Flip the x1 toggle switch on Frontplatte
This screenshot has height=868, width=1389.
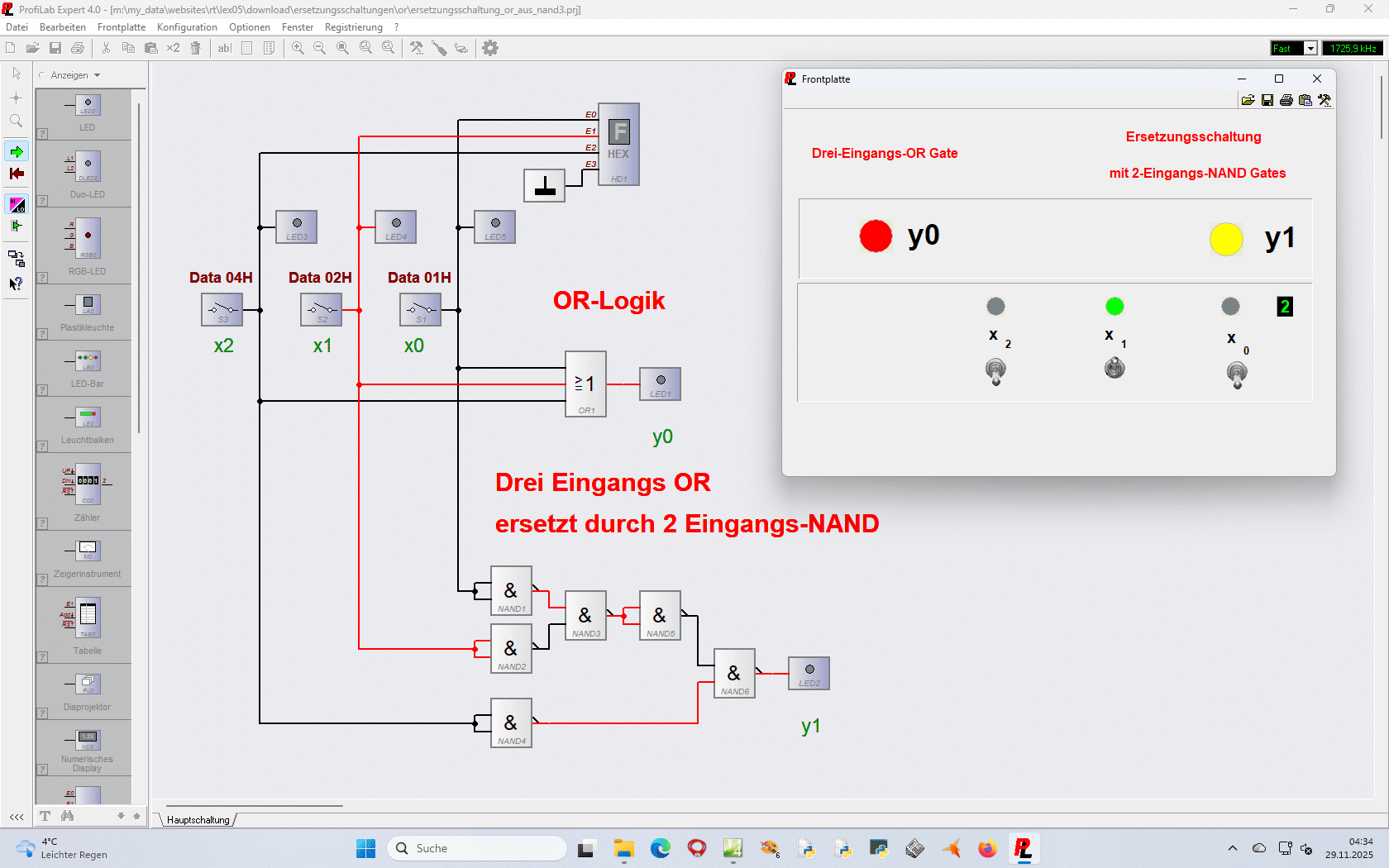tap(1115, 368)
